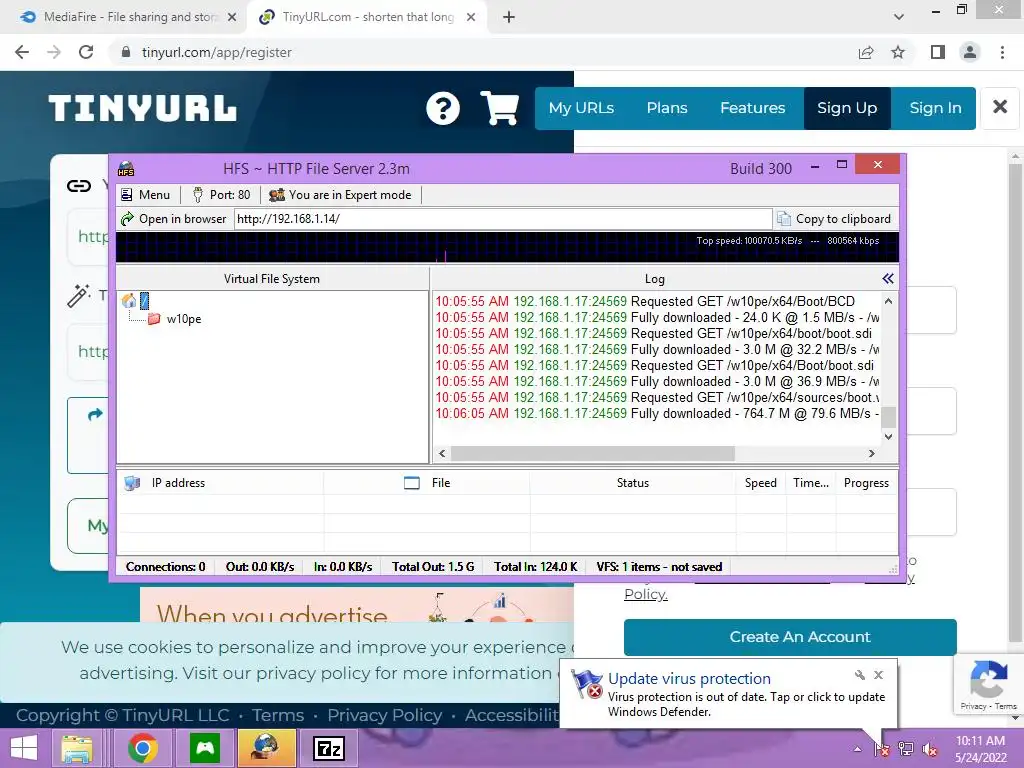
Task: Open File Explorer from taskbar
Action: [x=77, y=748]
